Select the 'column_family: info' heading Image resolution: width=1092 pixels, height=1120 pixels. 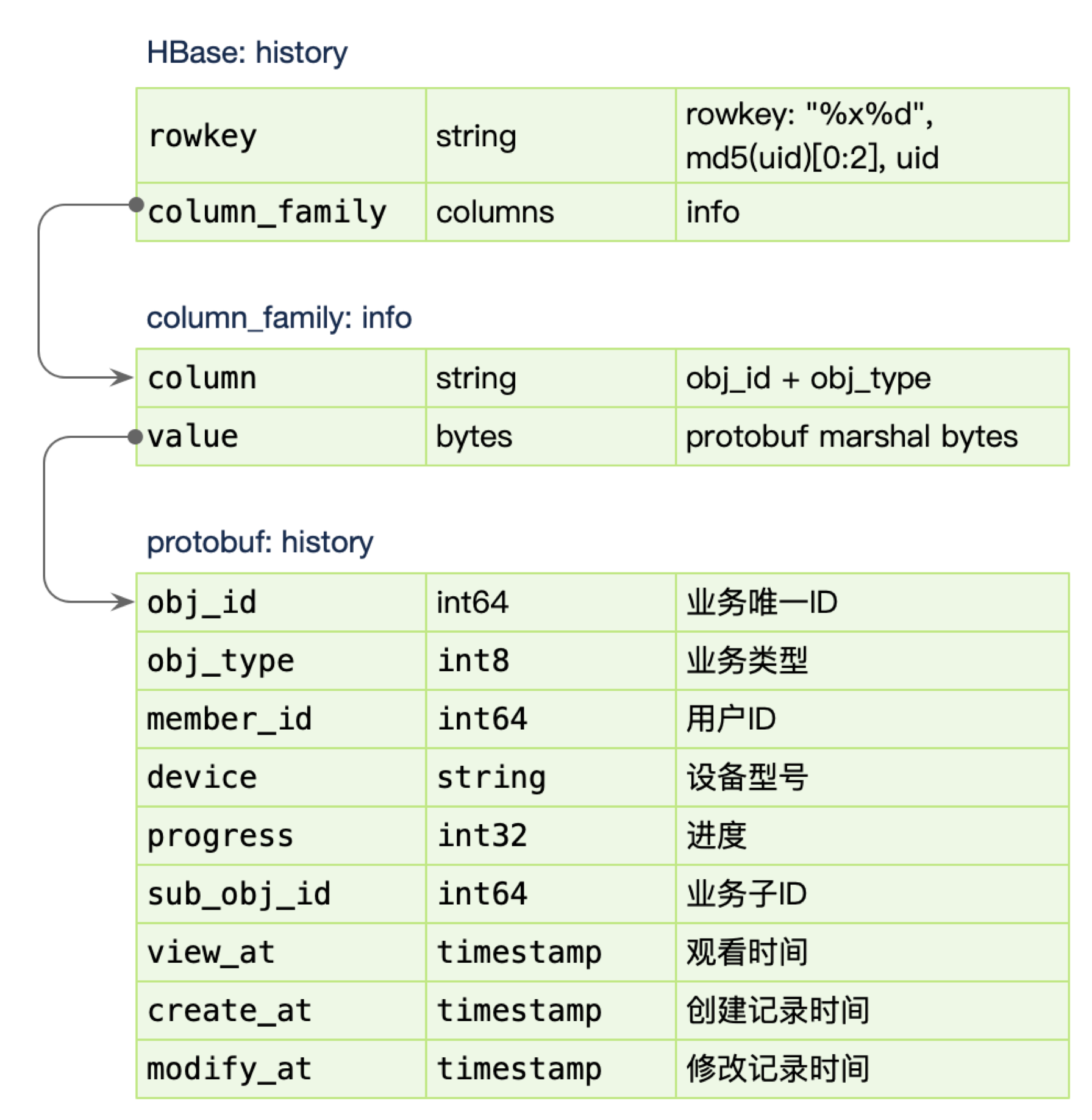279,318
